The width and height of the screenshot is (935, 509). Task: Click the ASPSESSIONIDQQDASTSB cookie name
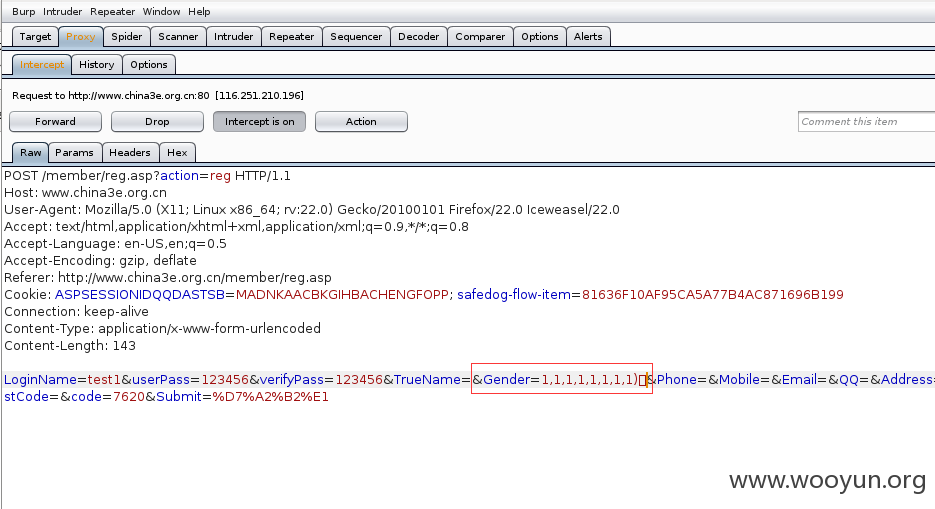(140, 294)
